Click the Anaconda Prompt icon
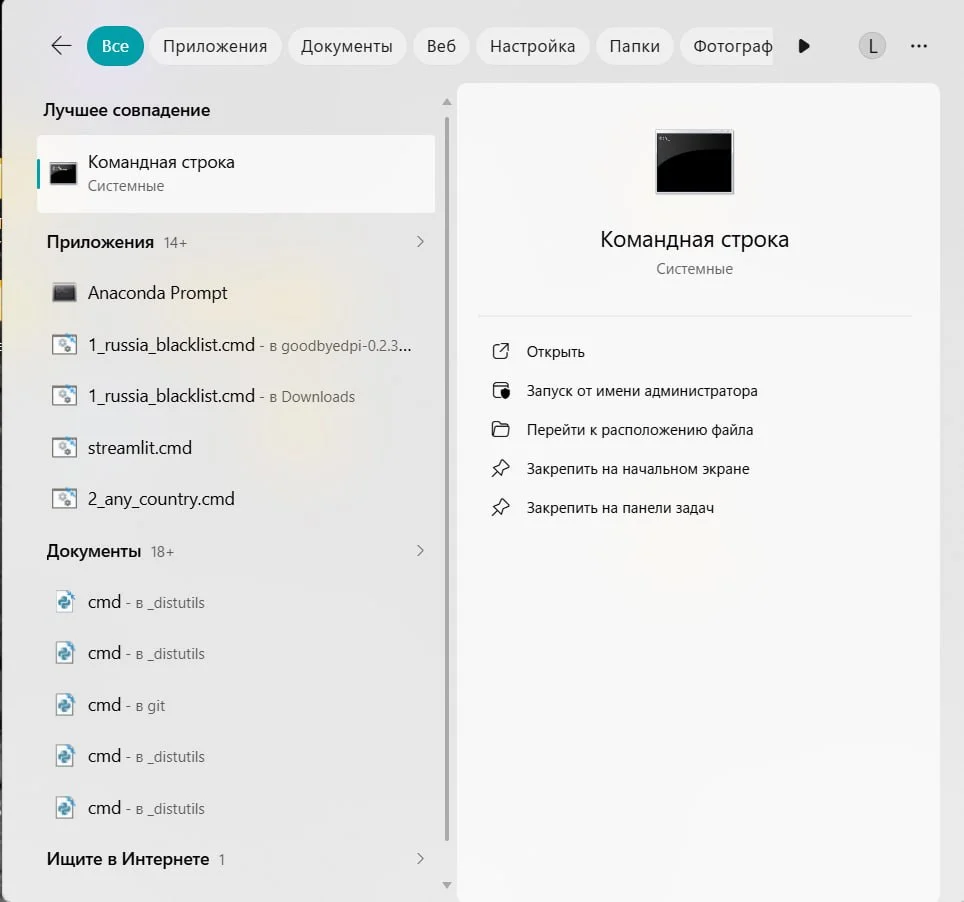This screenshot has width=964, height=902. (x=64, y=293)
